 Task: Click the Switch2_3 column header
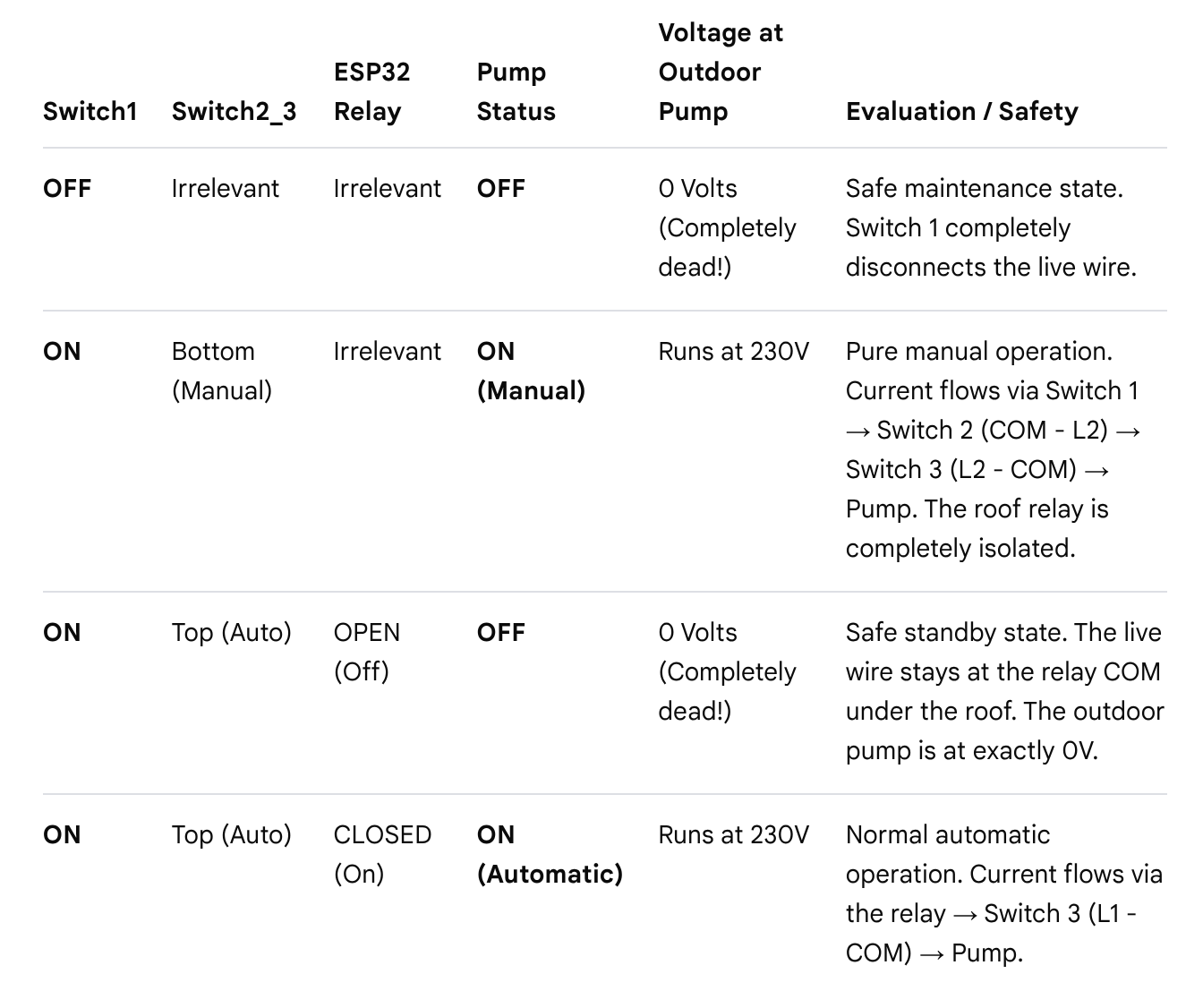point(234,112)
